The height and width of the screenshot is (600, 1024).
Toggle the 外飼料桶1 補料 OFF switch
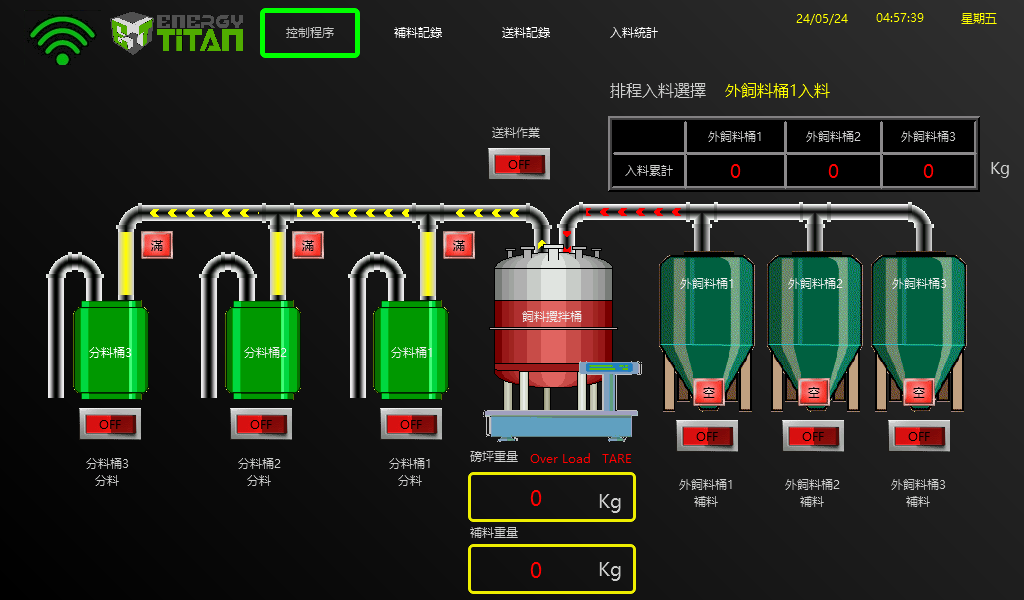click(x=707, y=436)
